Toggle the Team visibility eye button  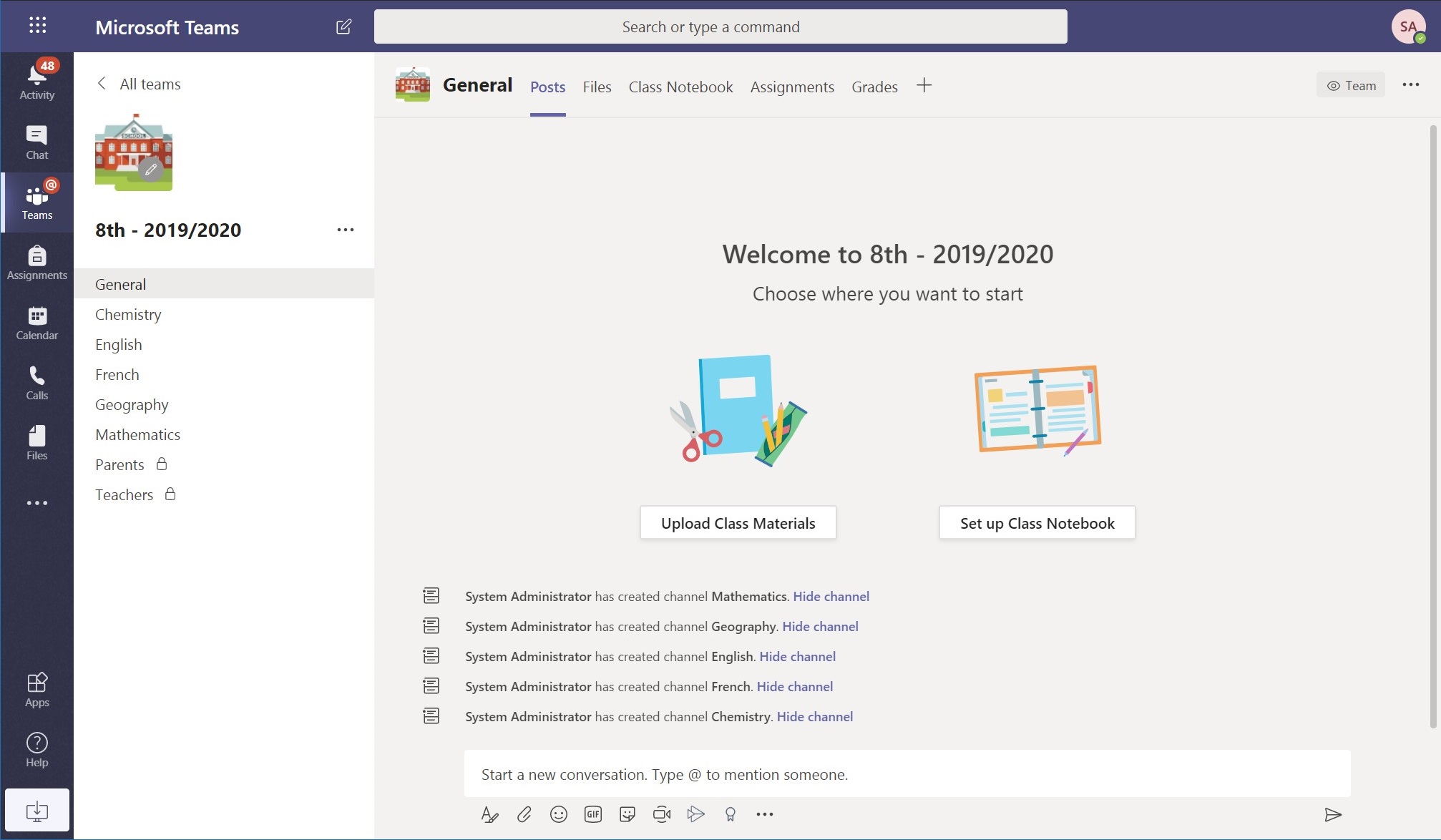1350,86
